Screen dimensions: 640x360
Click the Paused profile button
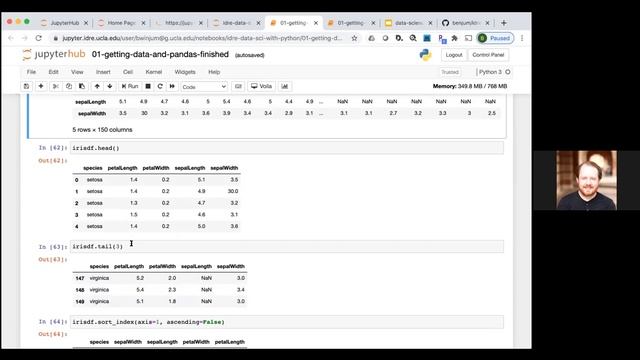[x=495, y=38]
